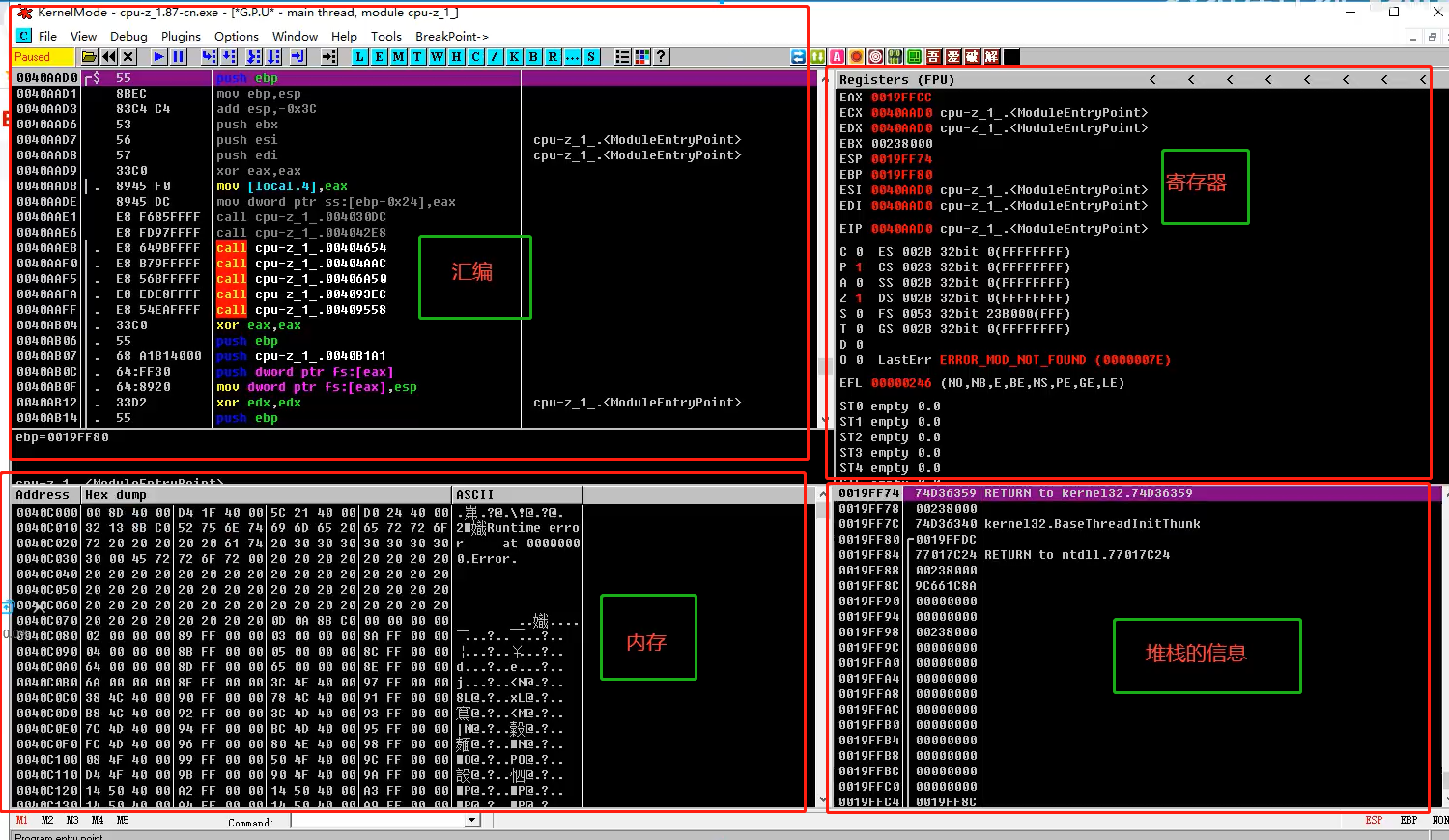Image resolution: width=1449 pixels, height=840 pixels.
Task: Open Windows list with W icon
Action: coord(437,57)
